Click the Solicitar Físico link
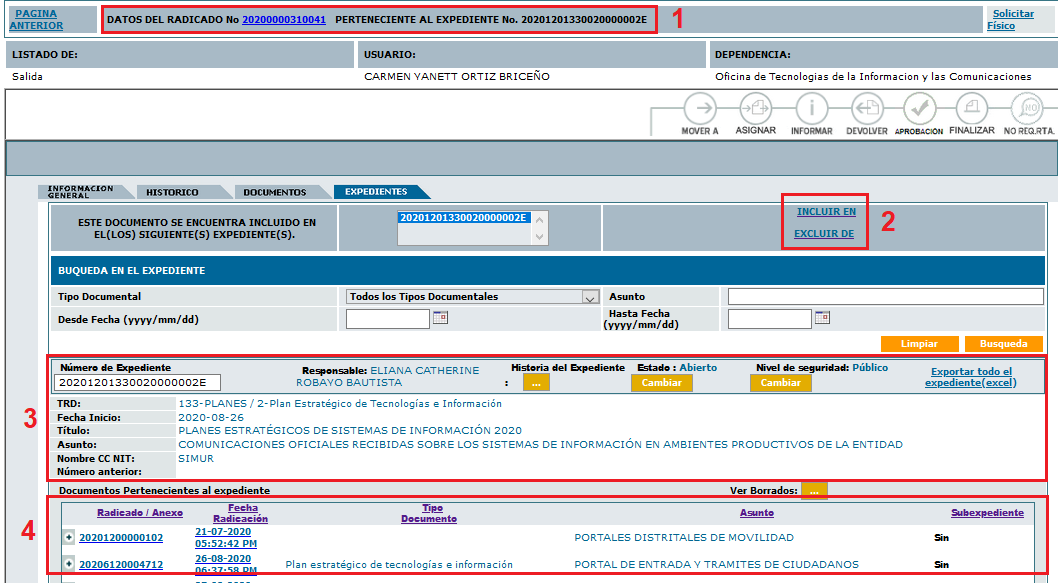The width and height of the screenshot is (1058, 583). coord(1010,20)
